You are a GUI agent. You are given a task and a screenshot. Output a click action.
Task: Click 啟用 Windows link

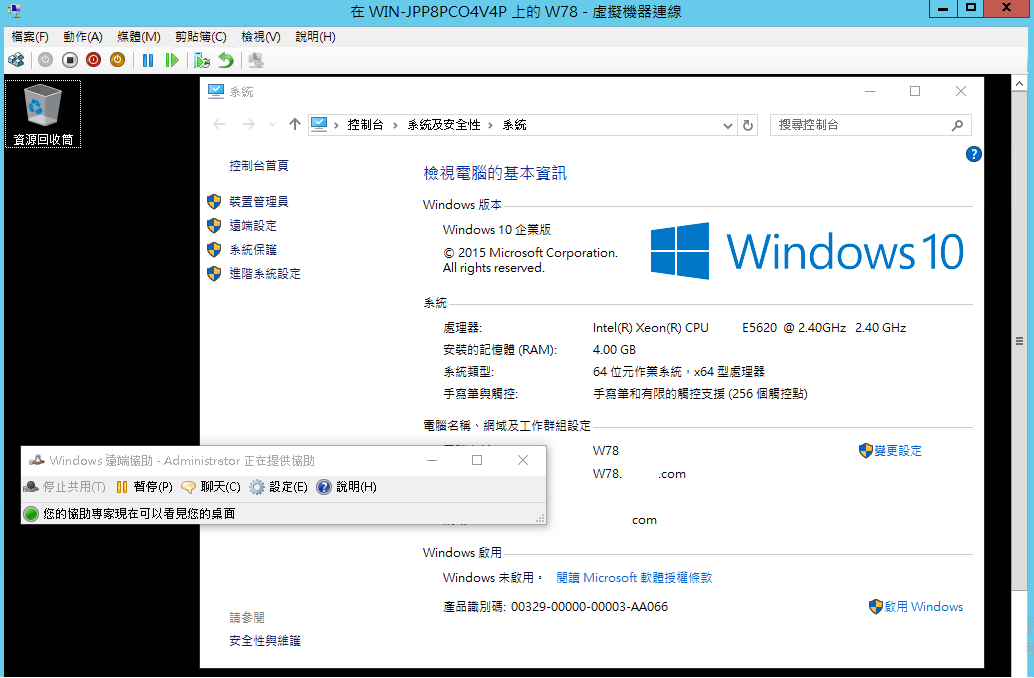(x=923, y=607)
